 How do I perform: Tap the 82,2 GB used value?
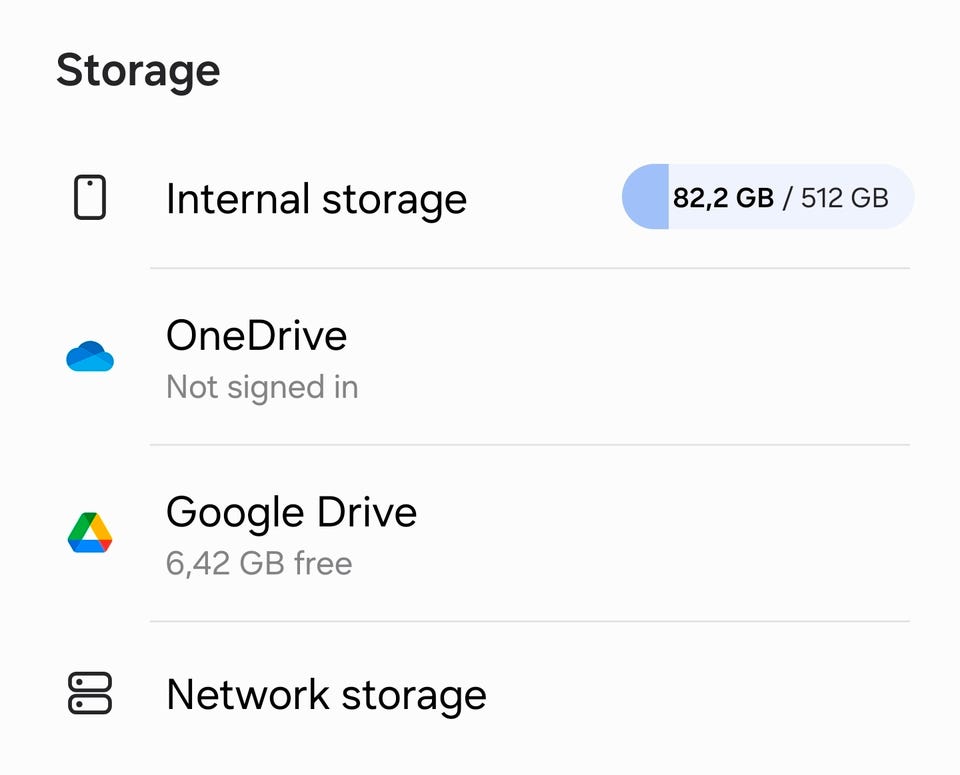[723, 198]
